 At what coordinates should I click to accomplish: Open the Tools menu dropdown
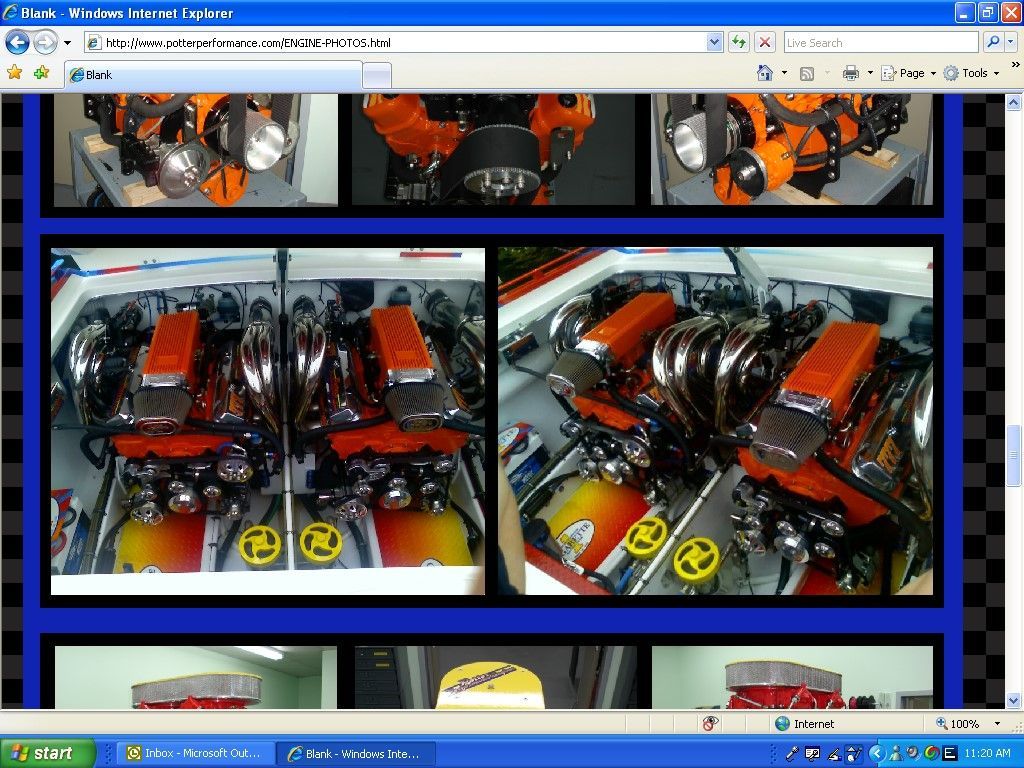(972, 73)
